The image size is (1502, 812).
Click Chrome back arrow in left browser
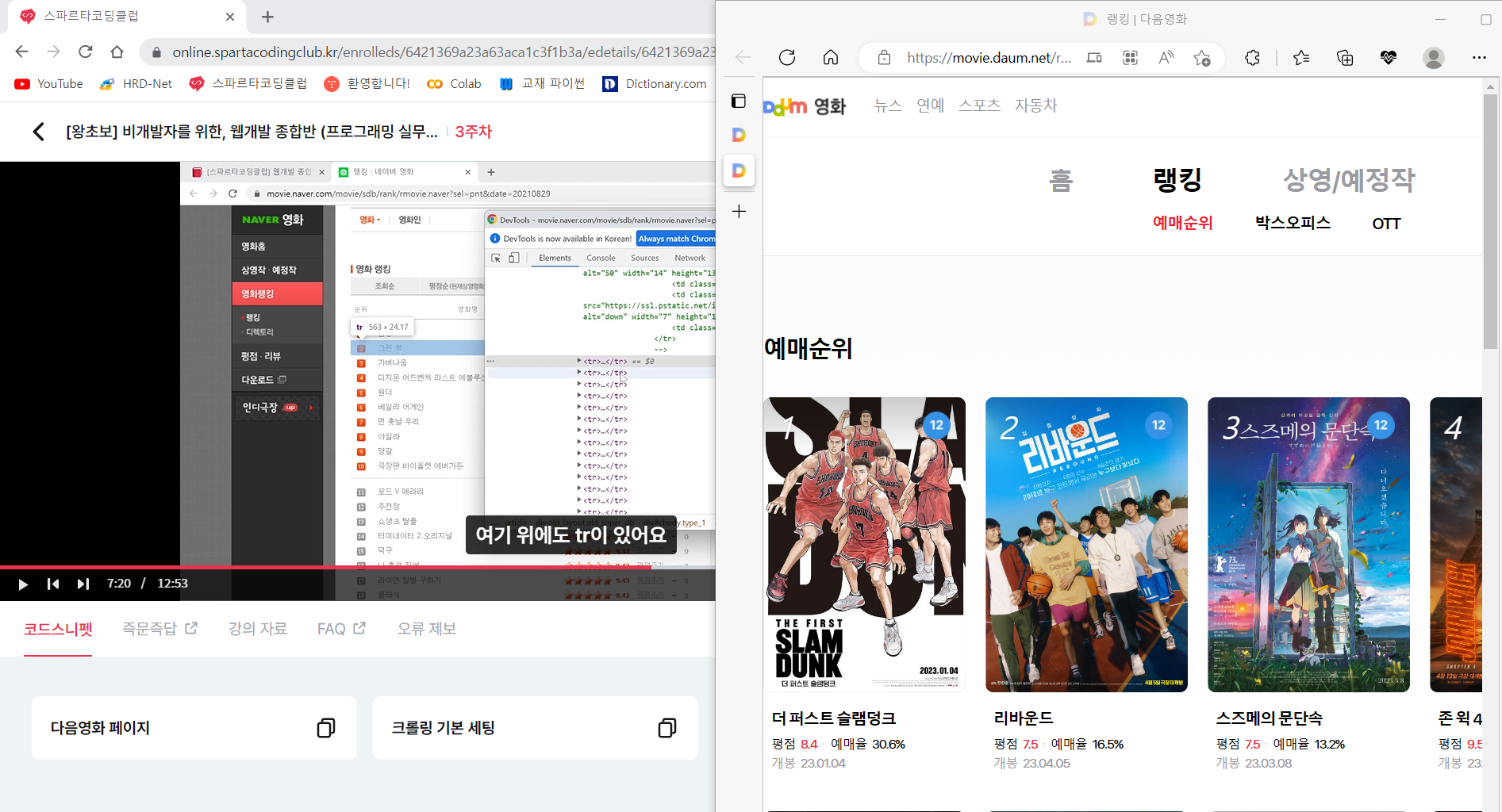tap(21, 52)
